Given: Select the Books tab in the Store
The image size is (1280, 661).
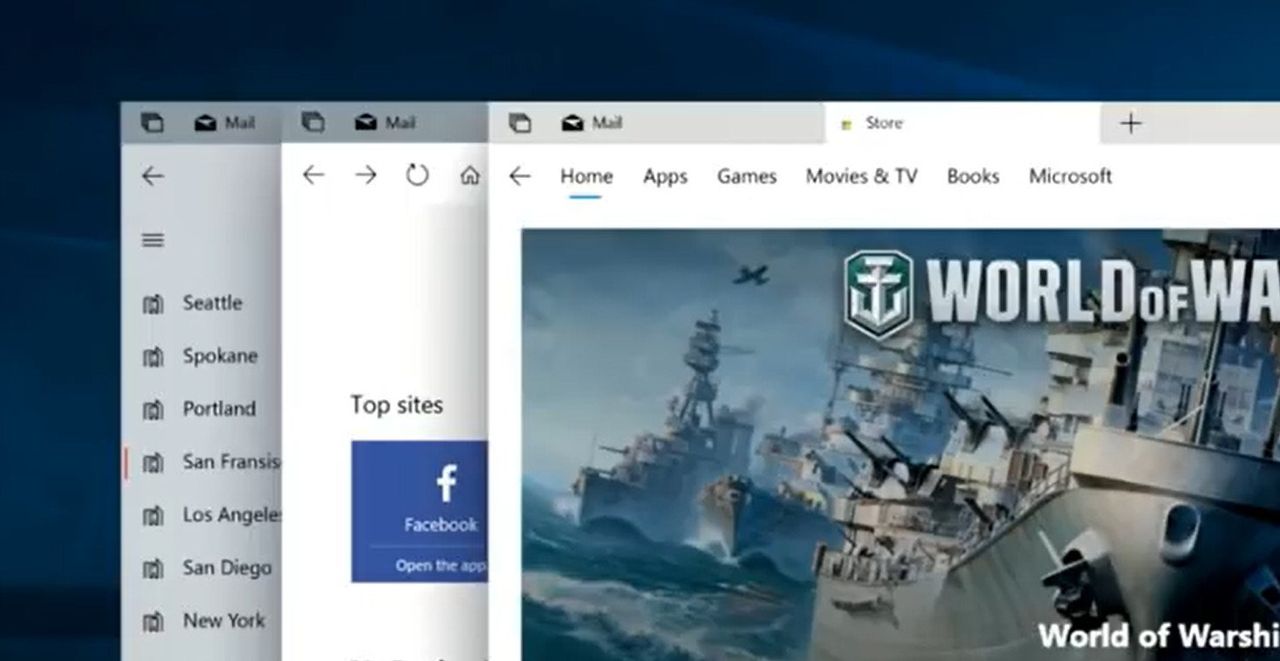Looking at the screenshot, I should (973, 177).
